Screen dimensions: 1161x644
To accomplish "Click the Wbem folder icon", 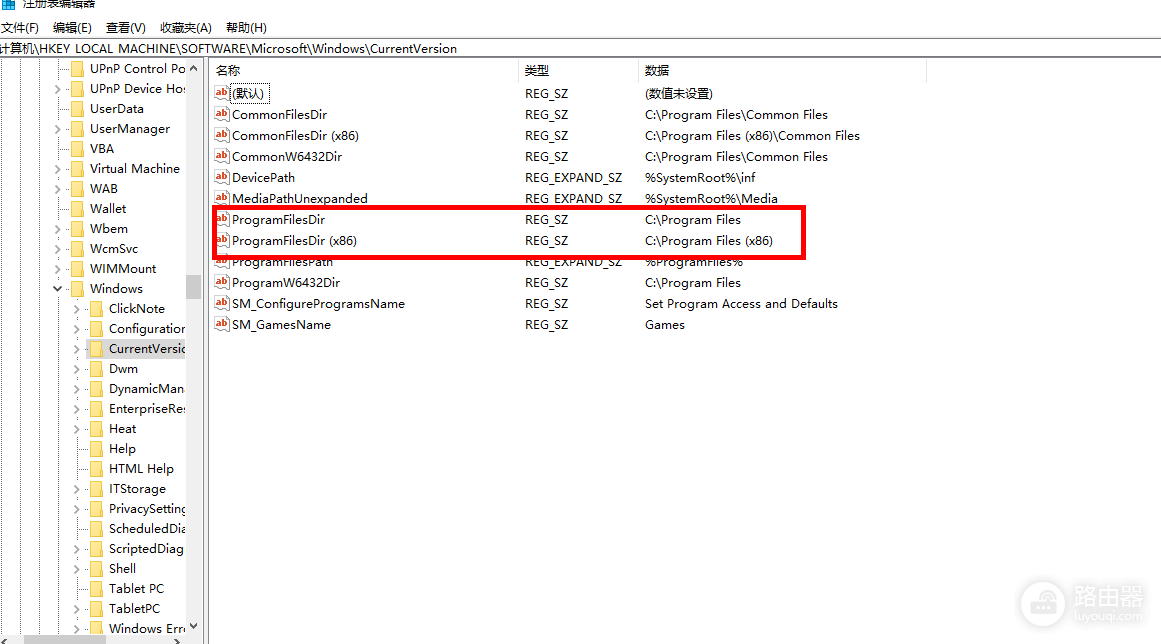I will [x=77, y=229].
